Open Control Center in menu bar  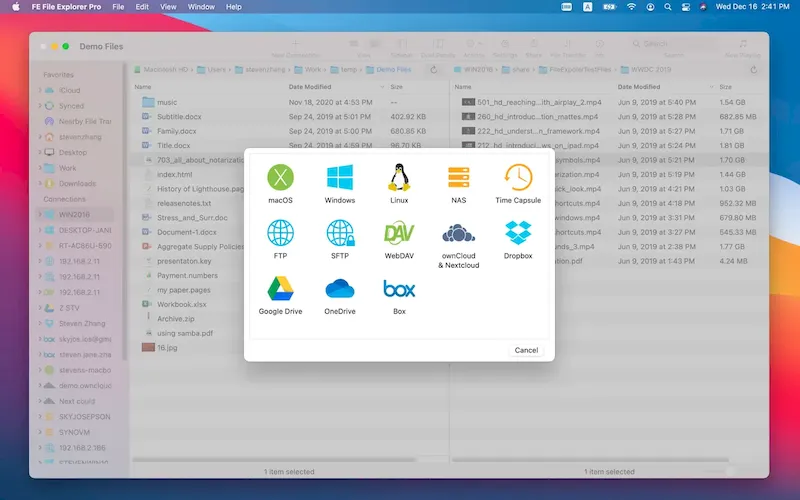coord(686,7)
